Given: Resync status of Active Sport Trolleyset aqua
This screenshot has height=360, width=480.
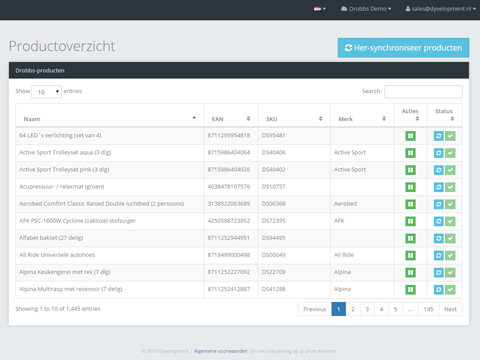Looking at the screenshot, I should [x=439, y=153].
